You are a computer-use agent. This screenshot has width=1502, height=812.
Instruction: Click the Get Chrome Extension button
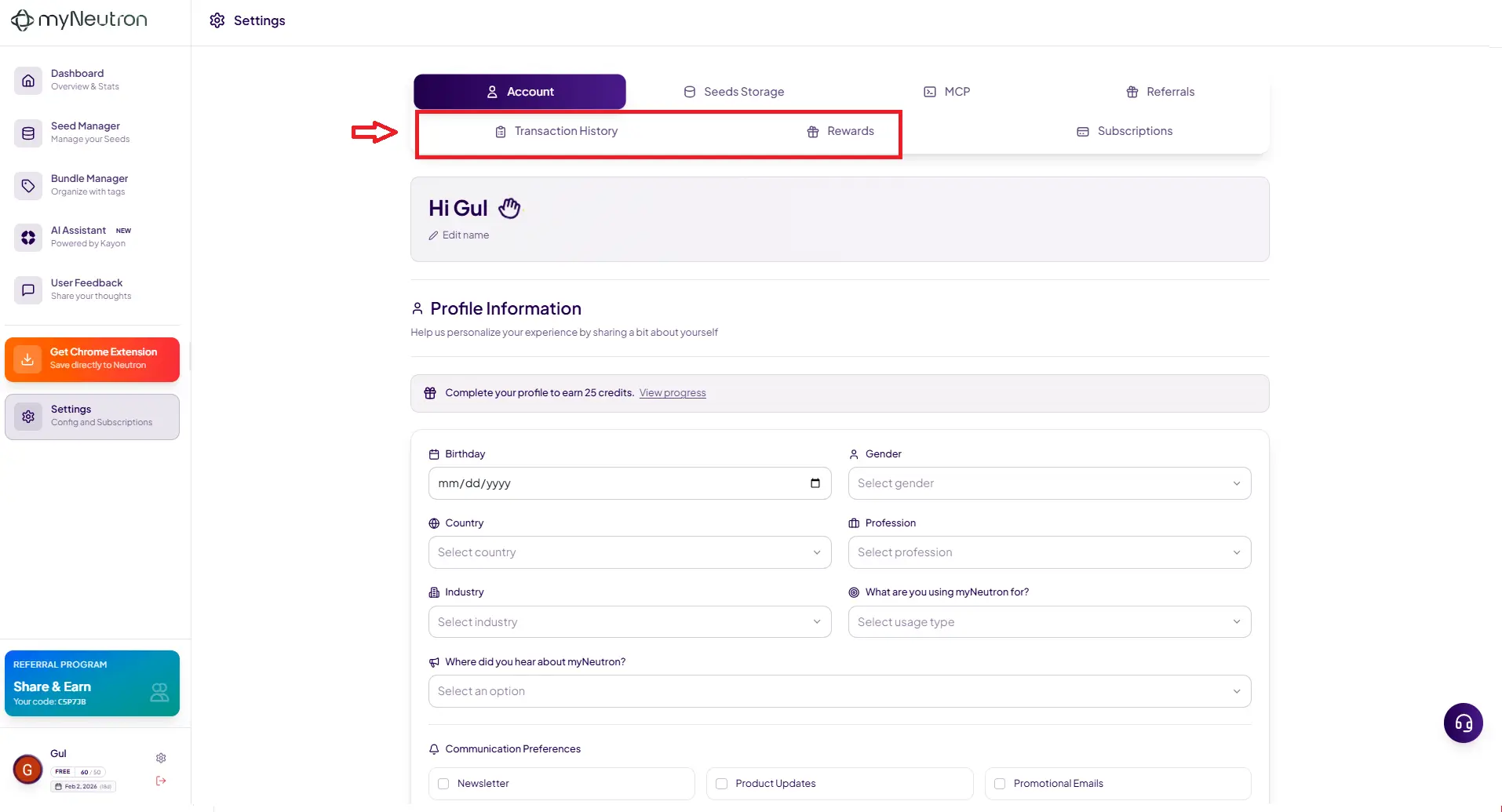tap(93, 359)
